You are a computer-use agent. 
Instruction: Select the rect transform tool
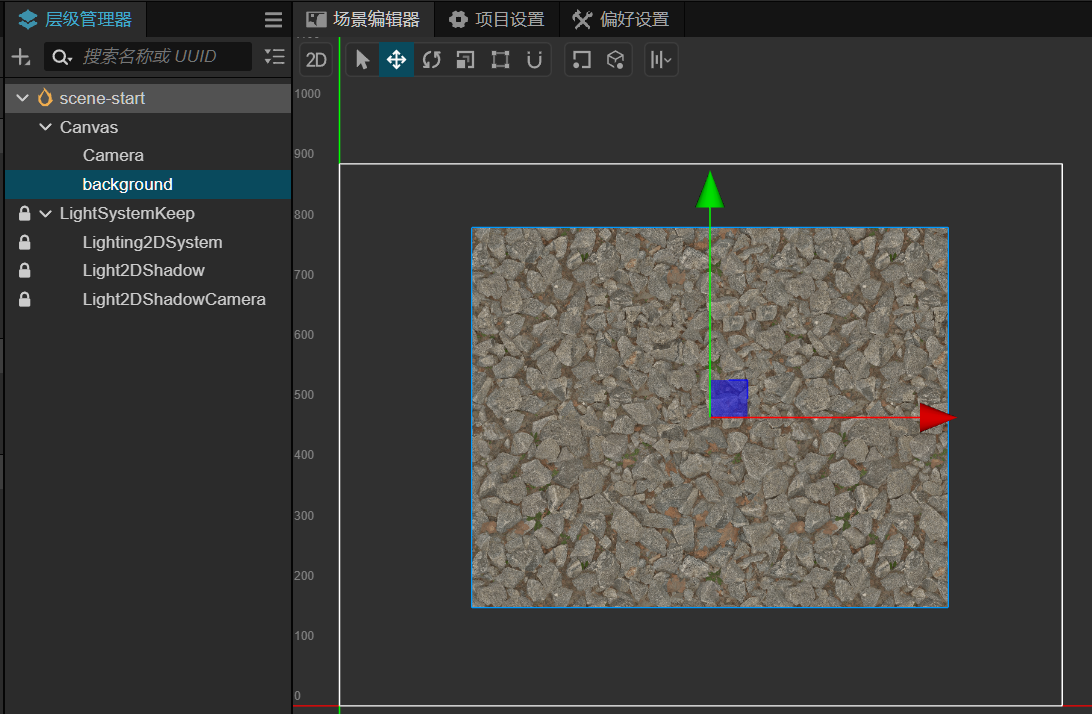point(500,60)
